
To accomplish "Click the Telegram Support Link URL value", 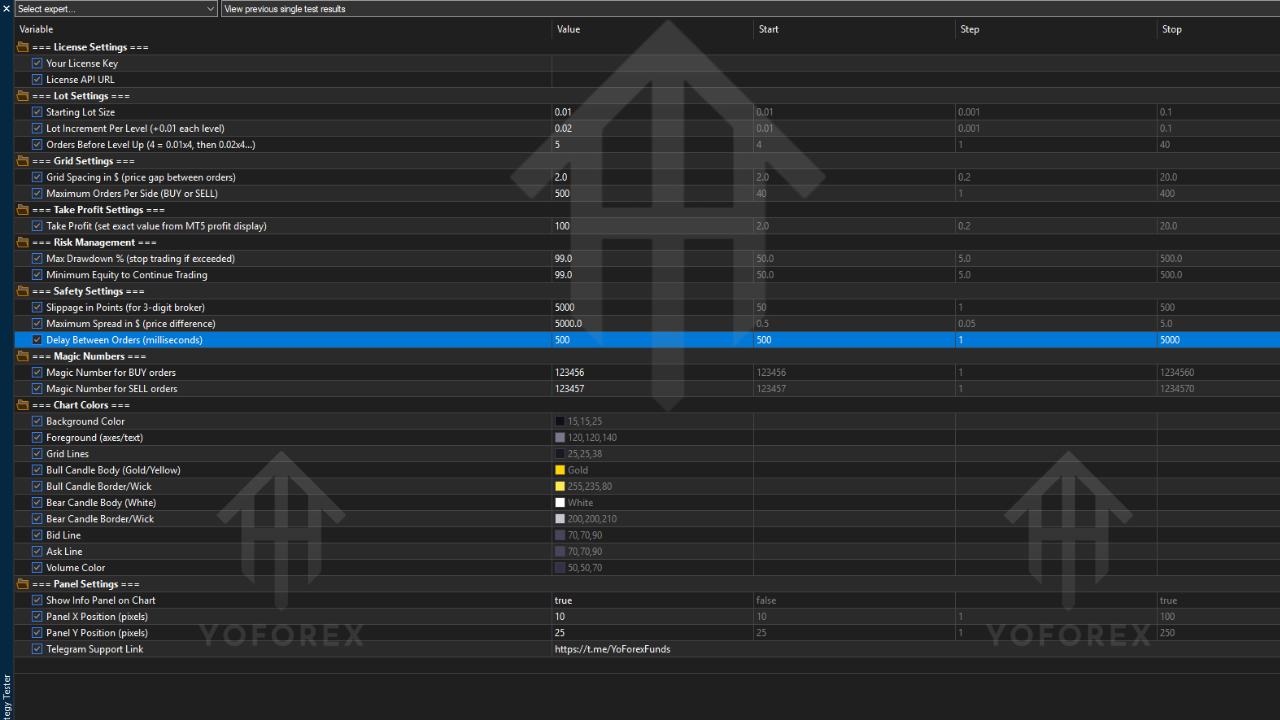I will pyautogui.click(x=612, y=649).
